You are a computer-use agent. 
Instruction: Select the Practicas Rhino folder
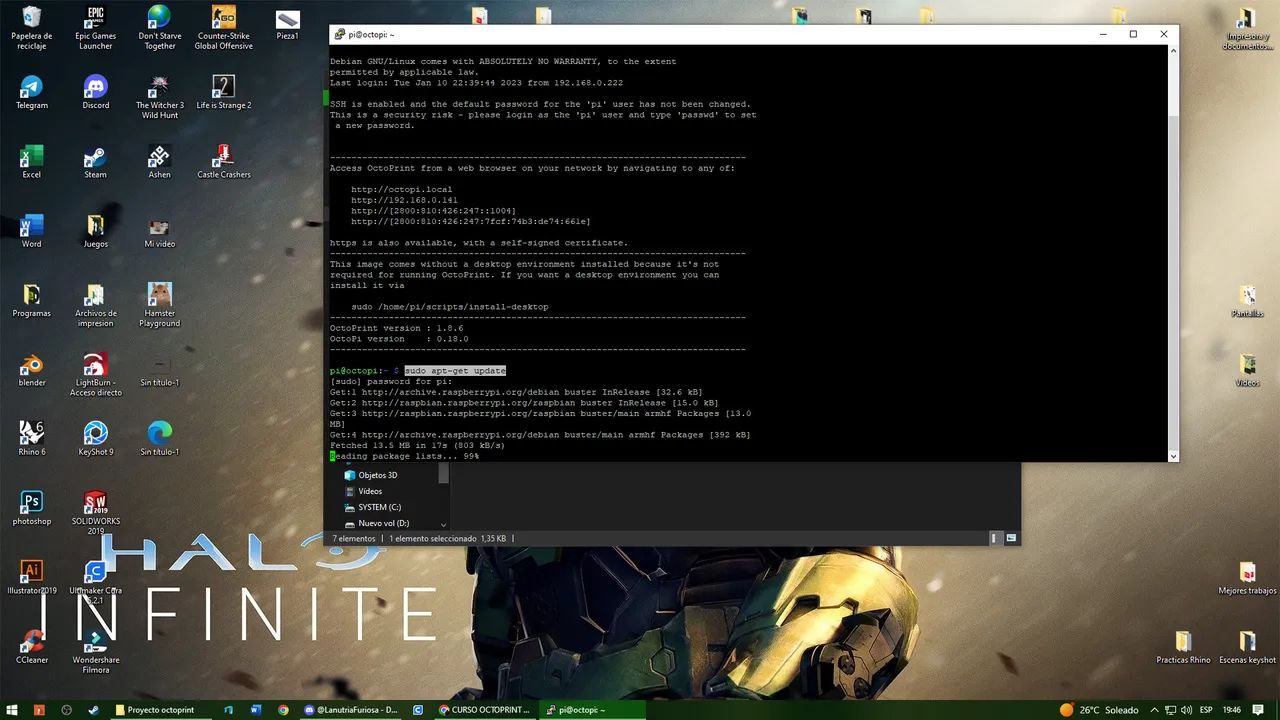[x=1183, y=647]
